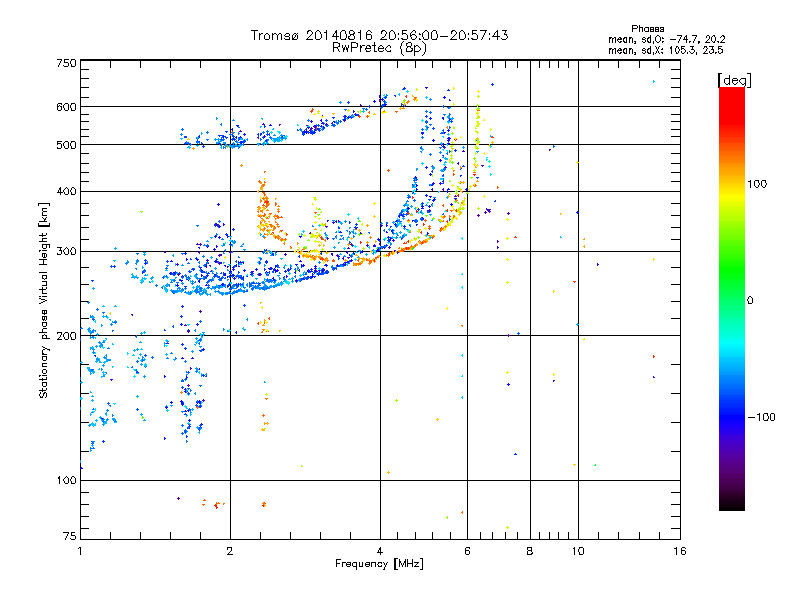Click the '100' colorbar tick label
800x600 pixels.
point(757,184)
